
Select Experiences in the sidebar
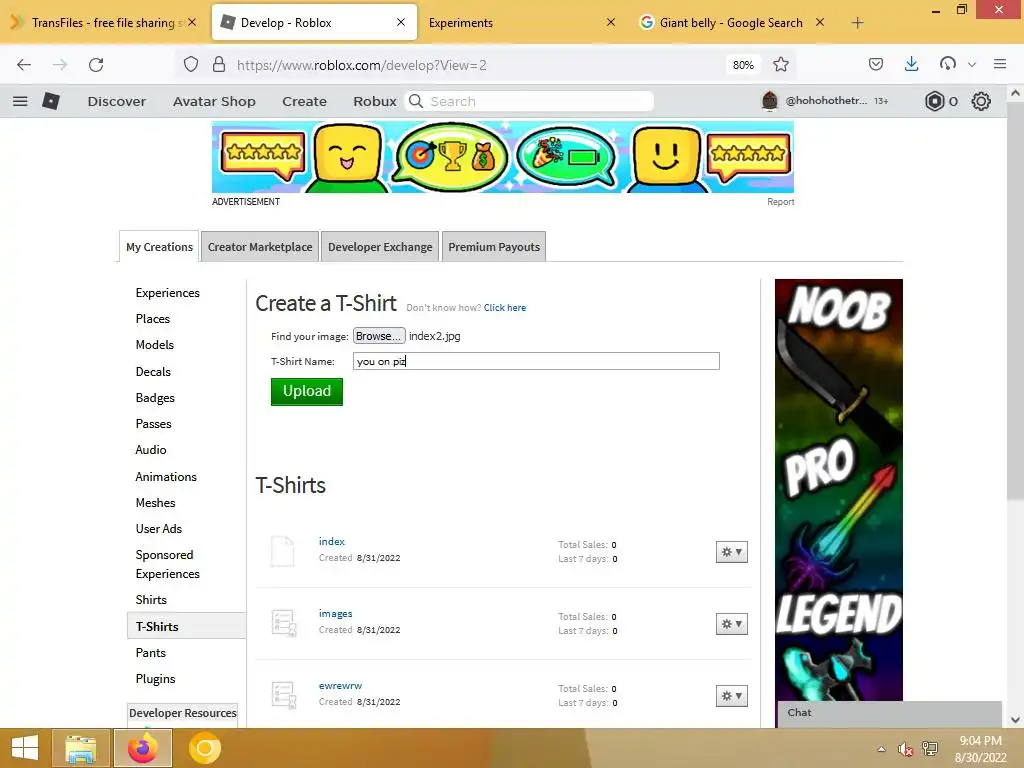click(x=168, y=293)
